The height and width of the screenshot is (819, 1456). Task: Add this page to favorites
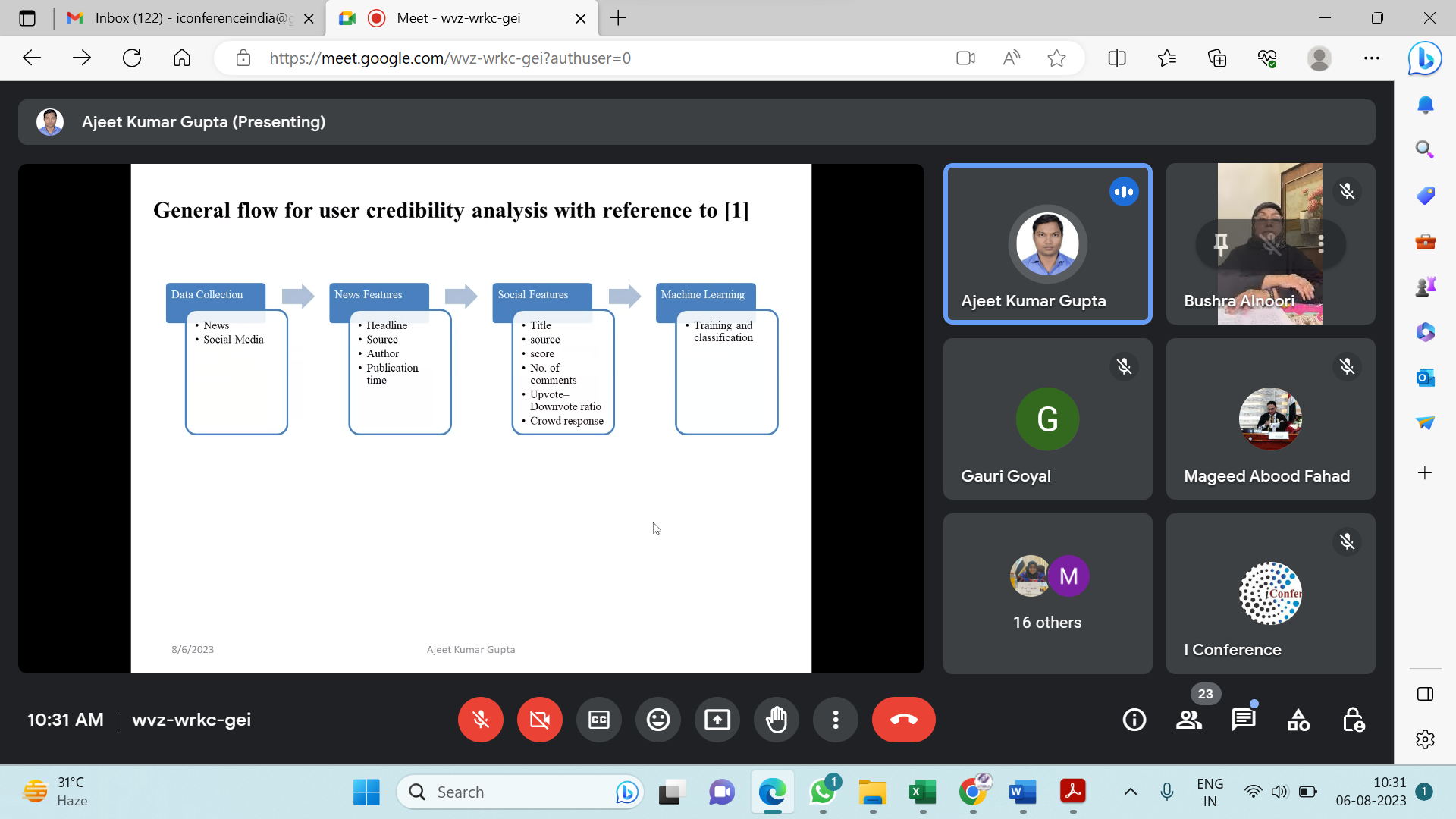point(1056,58)
